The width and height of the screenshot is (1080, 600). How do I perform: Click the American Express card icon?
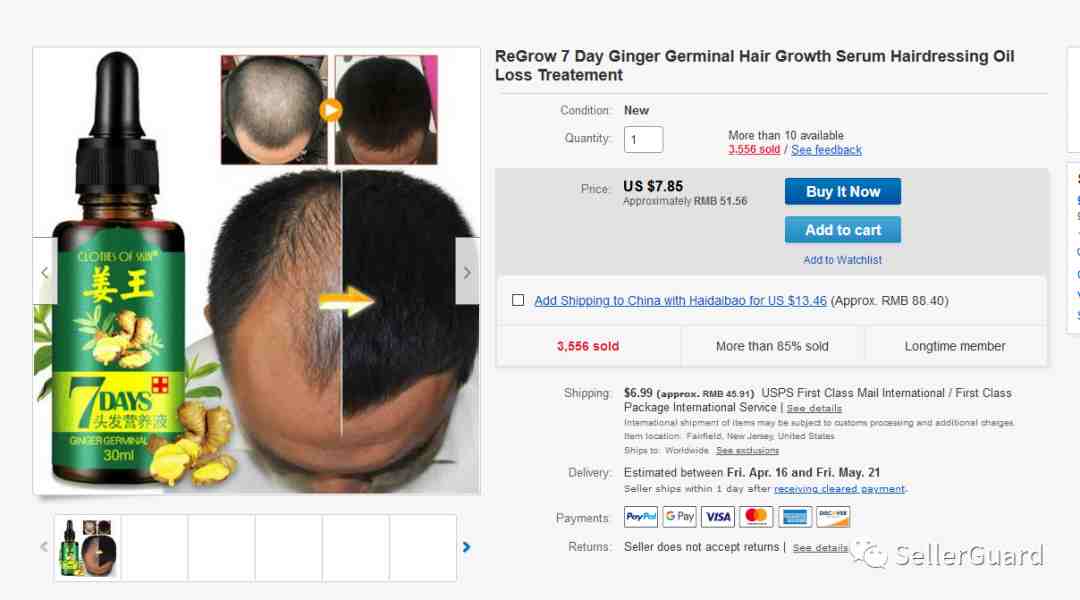tap(795, 517)
